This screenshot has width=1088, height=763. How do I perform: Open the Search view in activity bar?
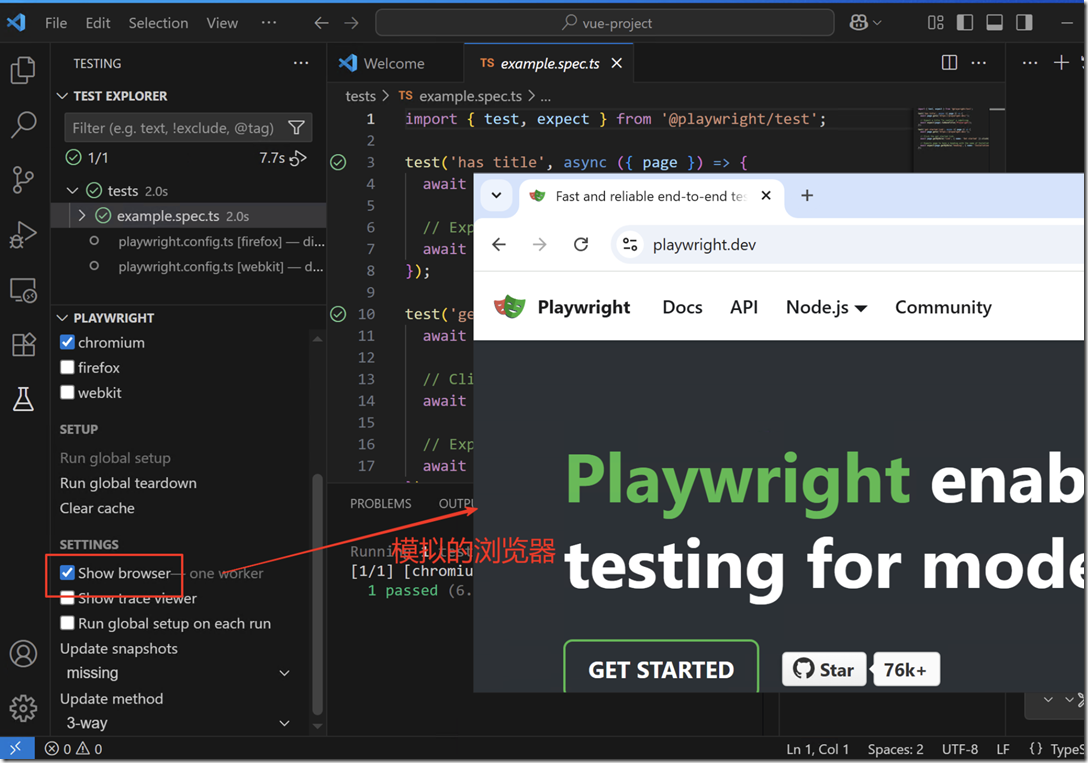pos(23,125)
